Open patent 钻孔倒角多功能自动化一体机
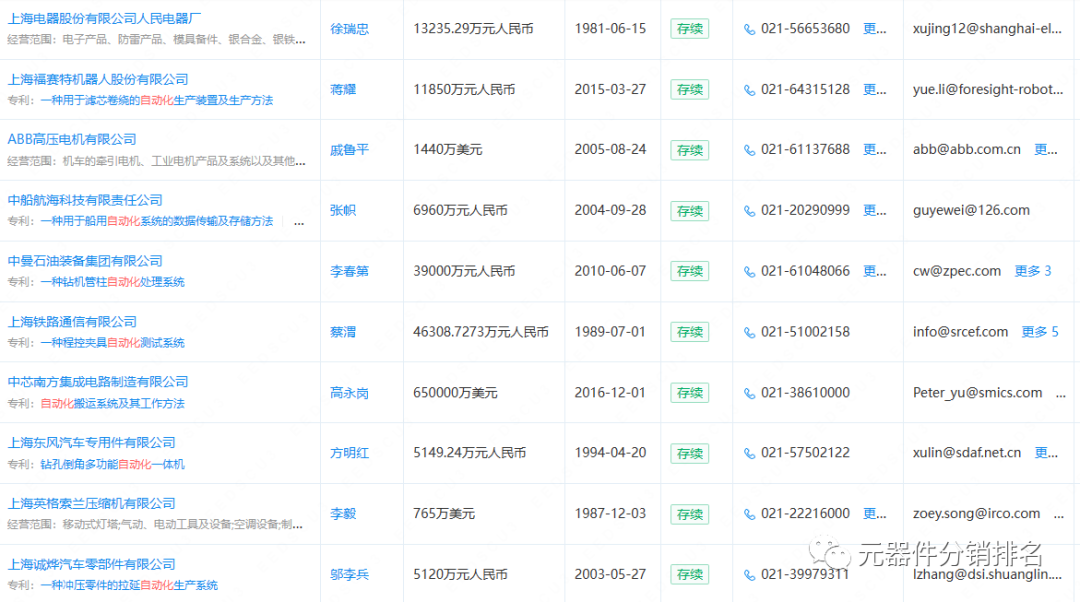 112,464
